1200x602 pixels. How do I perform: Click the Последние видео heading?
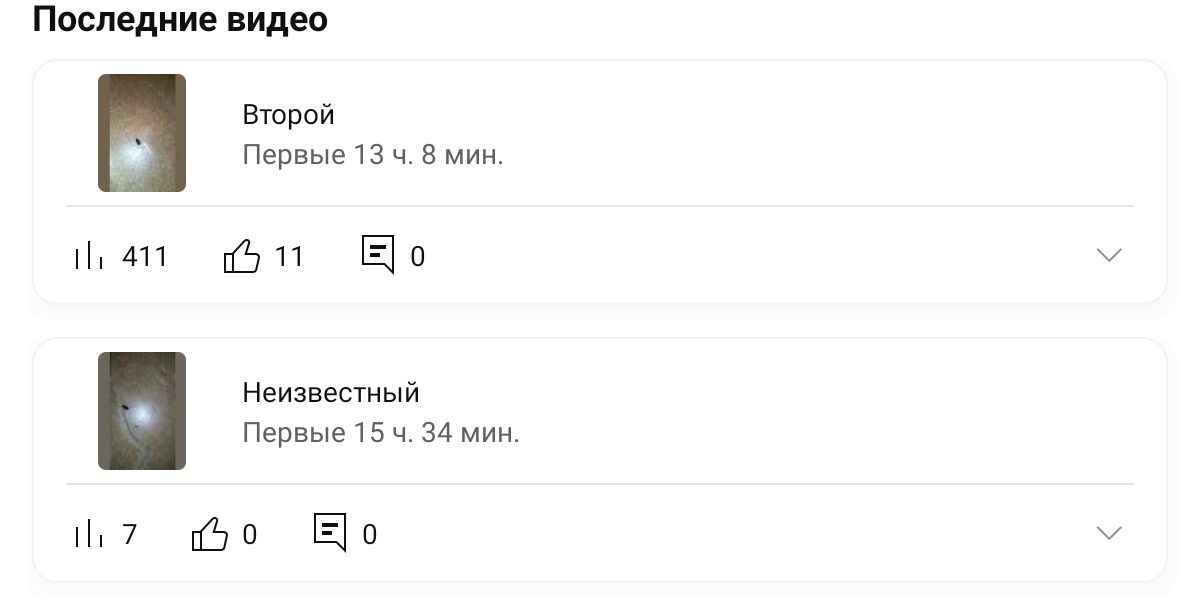point(180,19)
